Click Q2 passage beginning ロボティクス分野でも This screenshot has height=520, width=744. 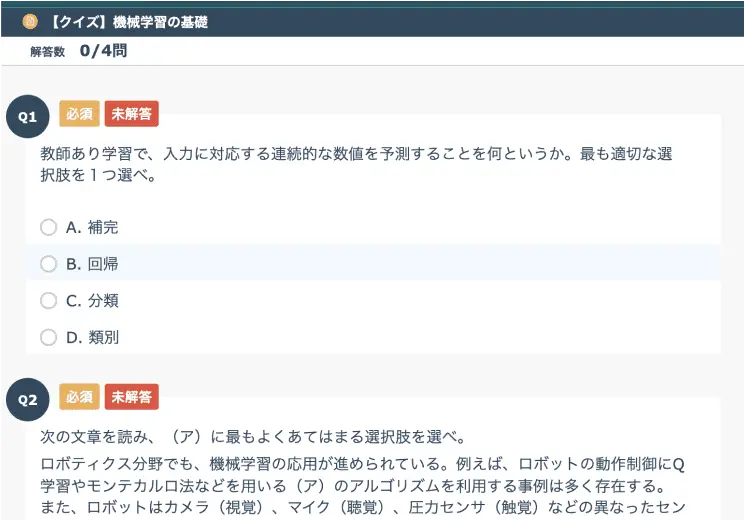[363, 486]
